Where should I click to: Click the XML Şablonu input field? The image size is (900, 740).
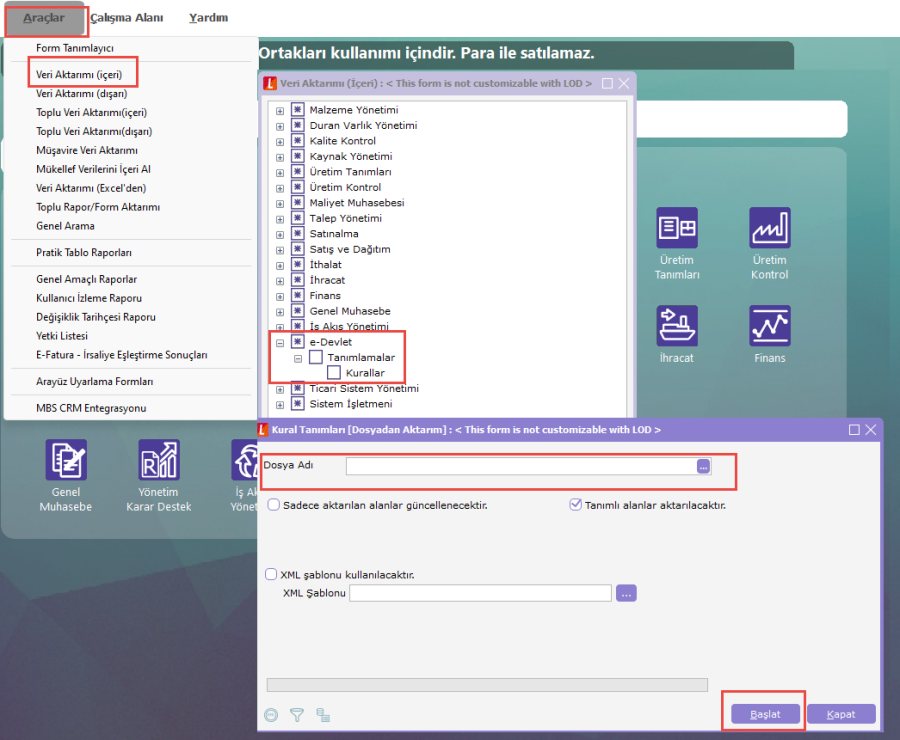click(480, 593)
